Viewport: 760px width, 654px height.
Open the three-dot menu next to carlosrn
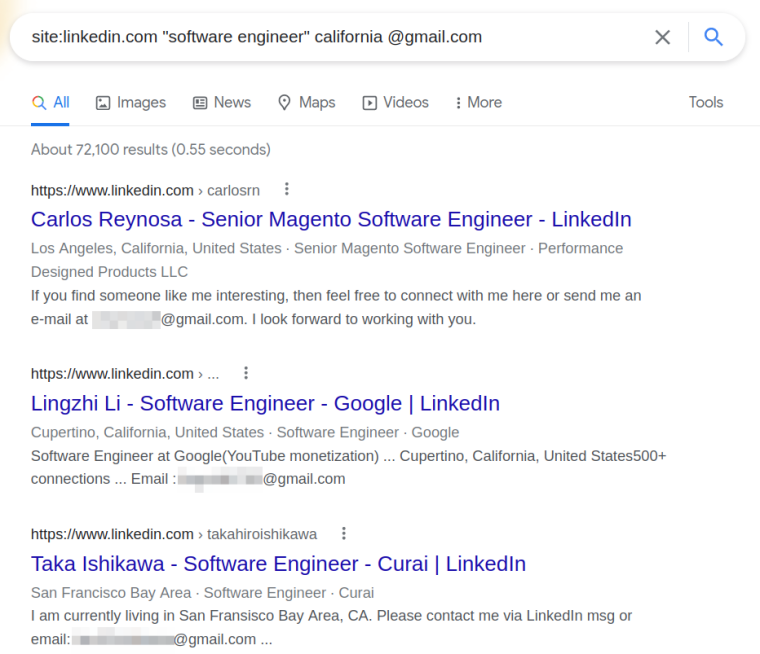tap(286, 189)
